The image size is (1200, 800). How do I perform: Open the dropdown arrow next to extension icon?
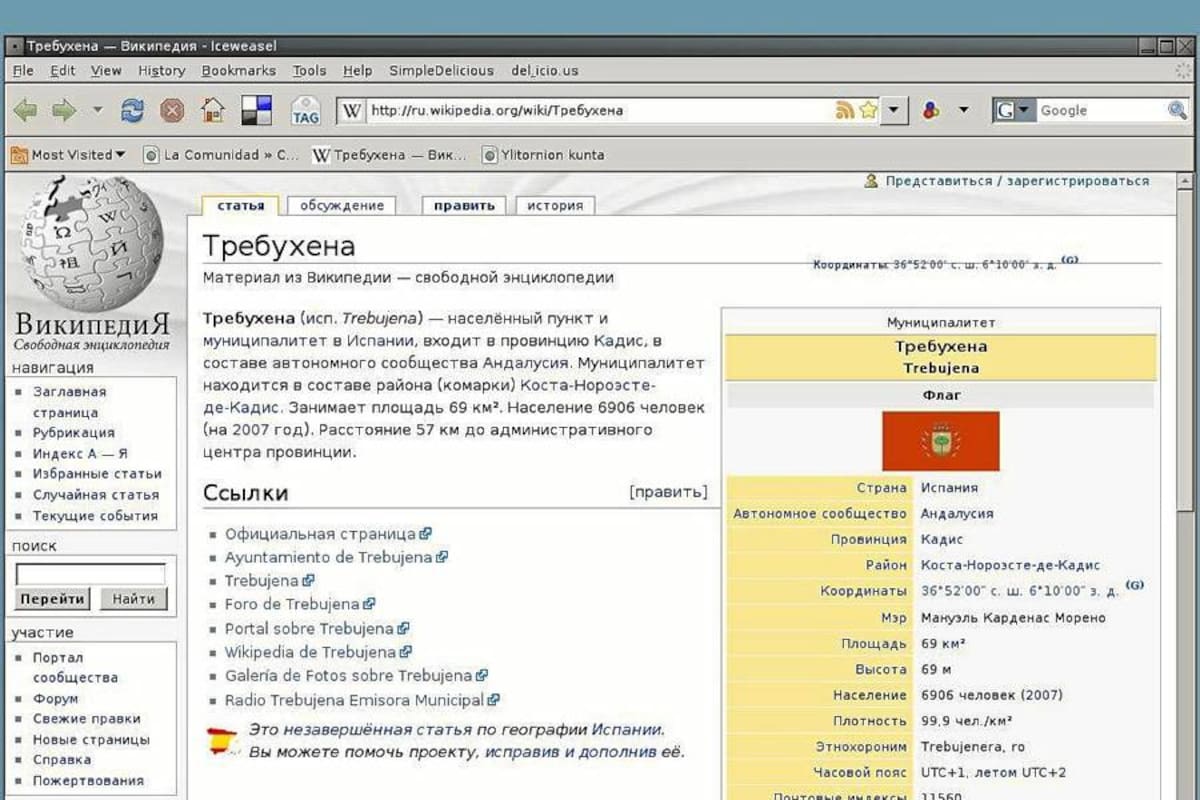point(963,110)
